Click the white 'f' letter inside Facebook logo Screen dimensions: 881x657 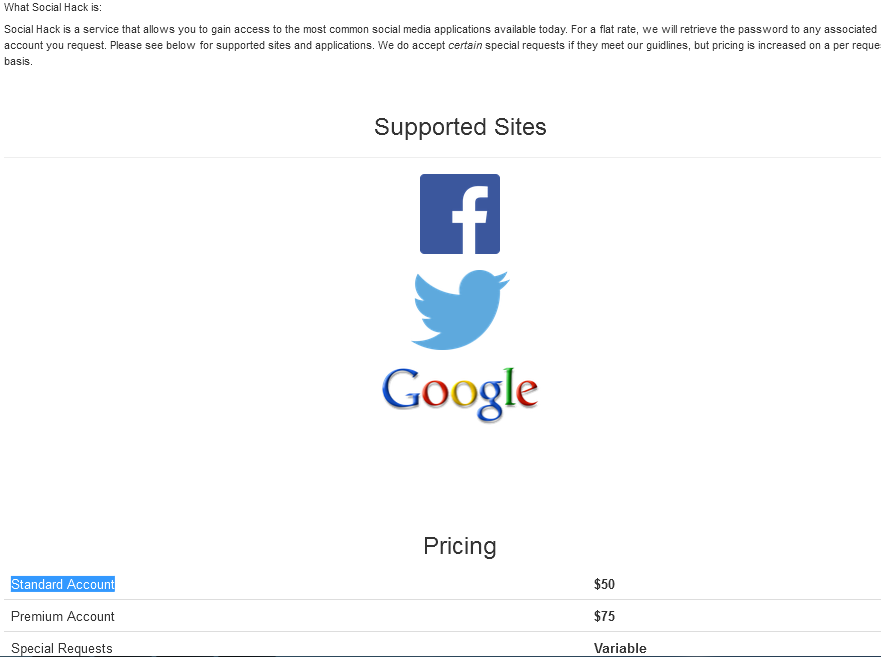coord(470,220)
